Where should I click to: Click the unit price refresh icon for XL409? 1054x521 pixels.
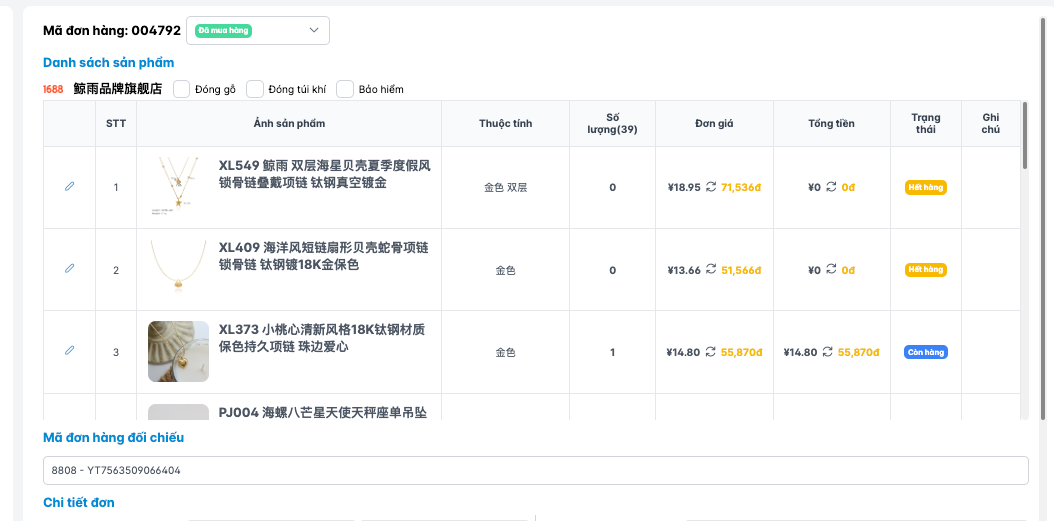711,270
